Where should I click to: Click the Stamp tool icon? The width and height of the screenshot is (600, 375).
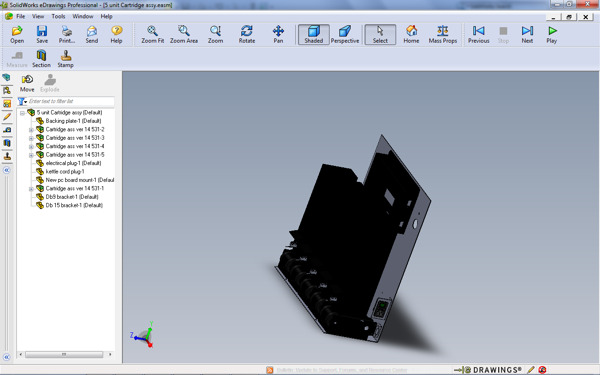(x=65, y=59)
